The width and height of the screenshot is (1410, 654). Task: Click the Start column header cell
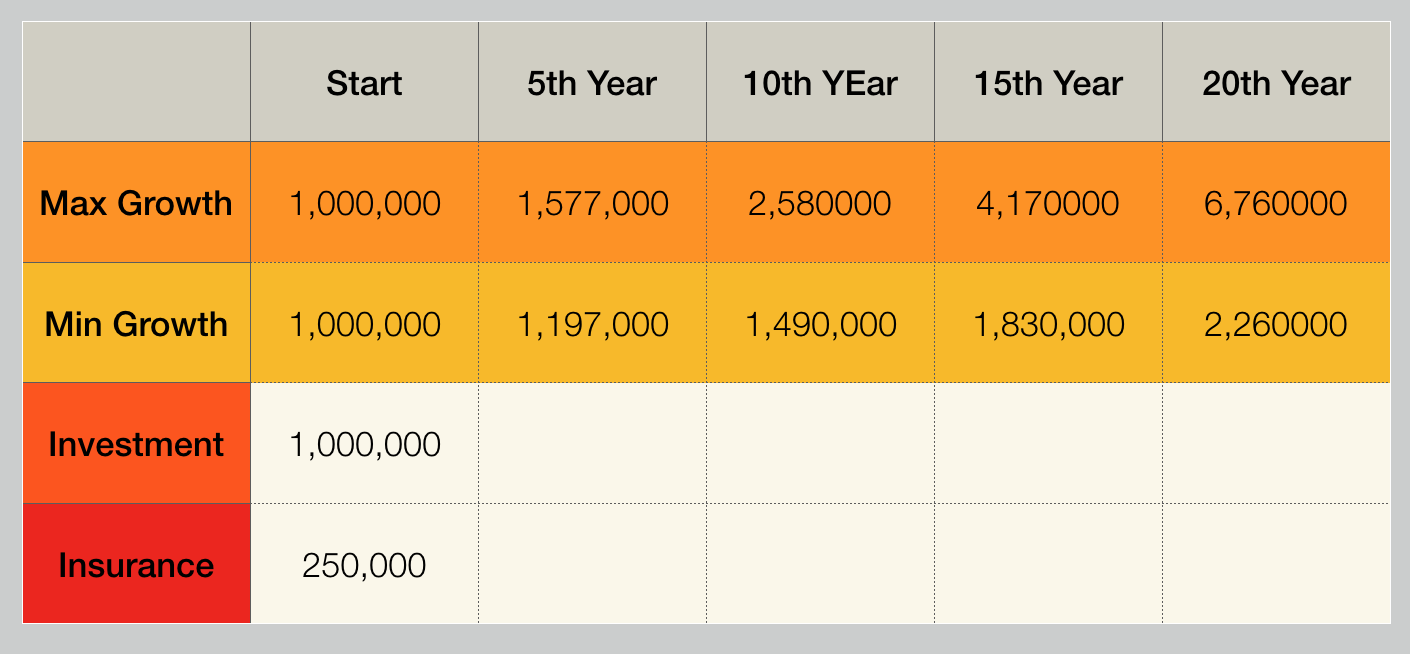[364, 83]
